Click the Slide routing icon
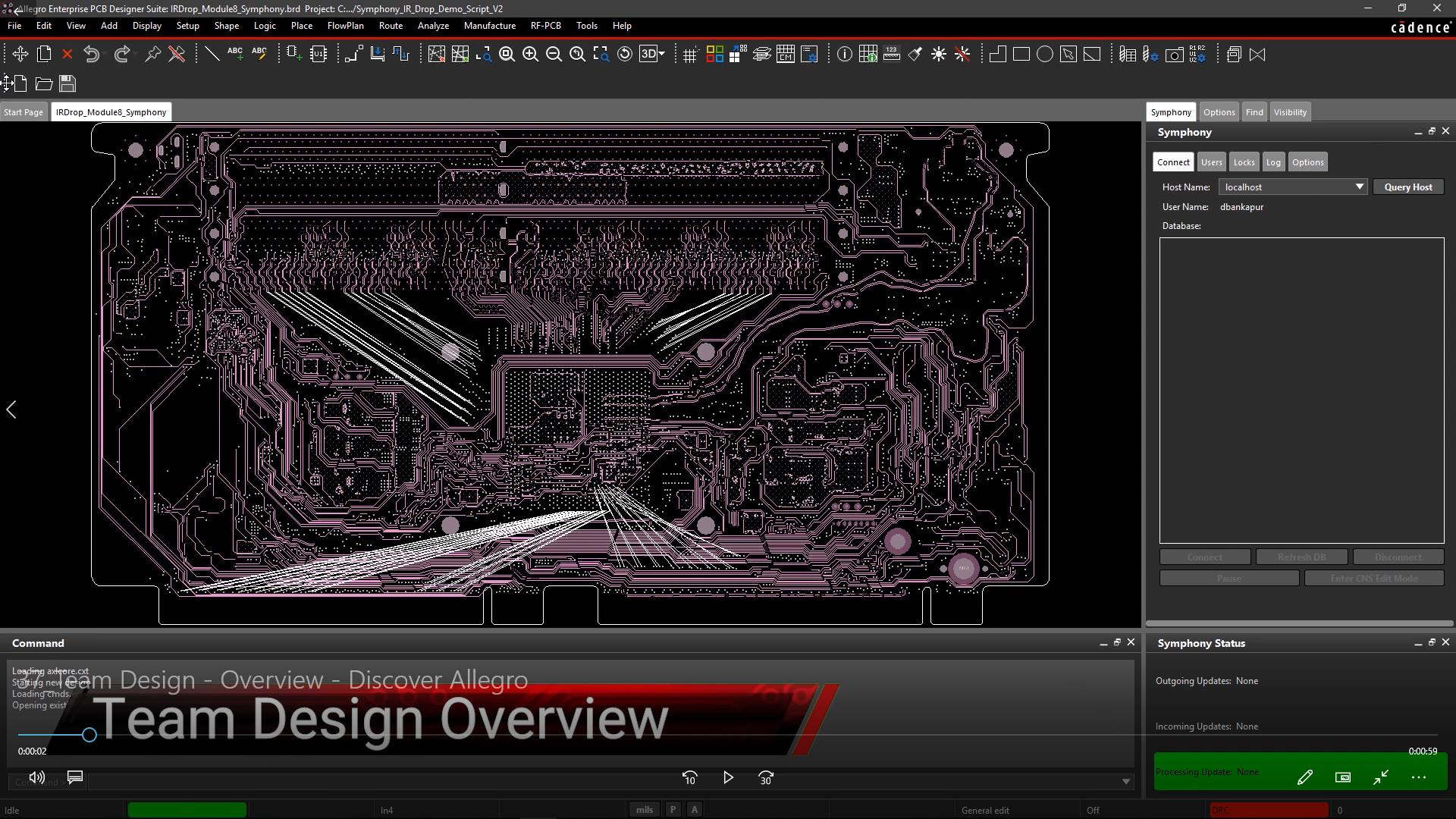1456x819 pixels. [x=378, y=54]
